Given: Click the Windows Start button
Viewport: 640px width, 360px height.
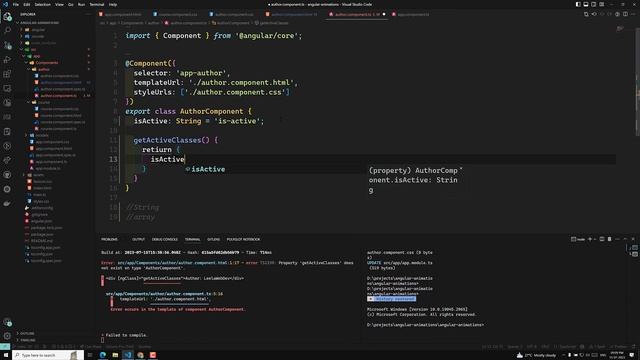Looking at the screenshot, I should click(x=6, y=356).
